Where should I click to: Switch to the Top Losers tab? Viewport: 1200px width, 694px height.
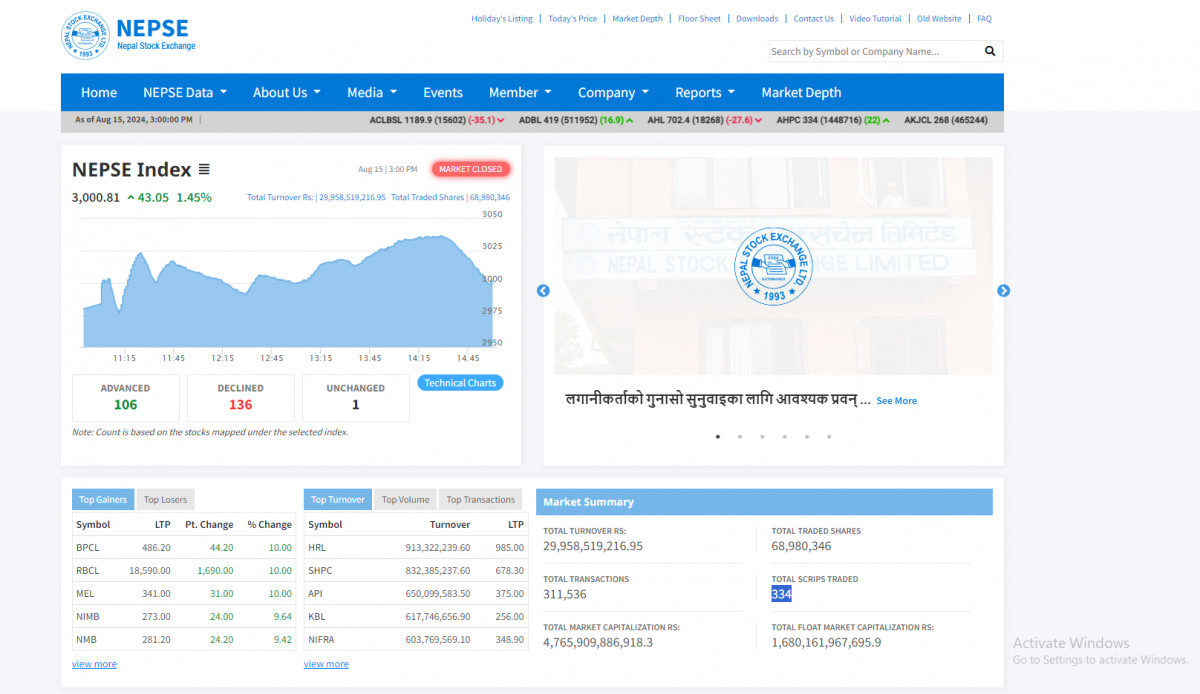(x=165, y=500)
